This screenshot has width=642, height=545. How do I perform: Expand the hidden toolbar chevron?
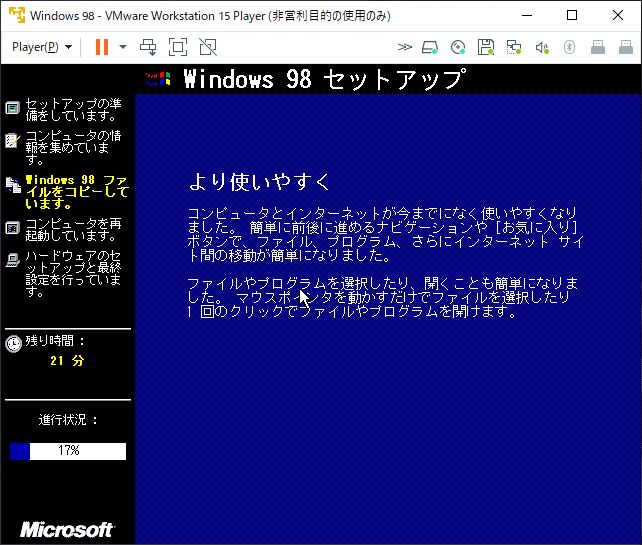[x=405, y=47]
